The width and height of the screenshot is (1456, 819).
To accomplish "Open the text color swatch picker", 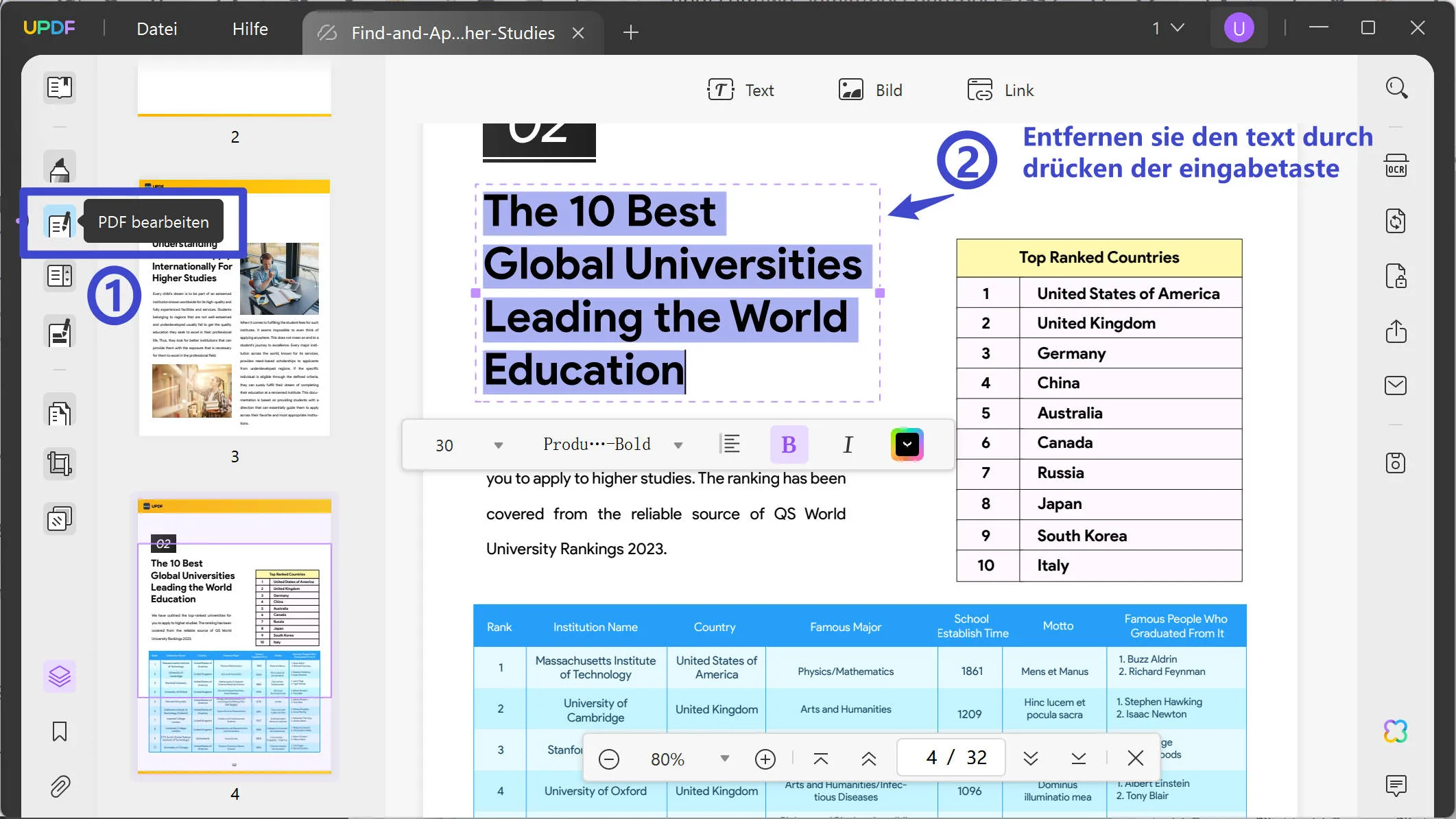I will 907,444.
